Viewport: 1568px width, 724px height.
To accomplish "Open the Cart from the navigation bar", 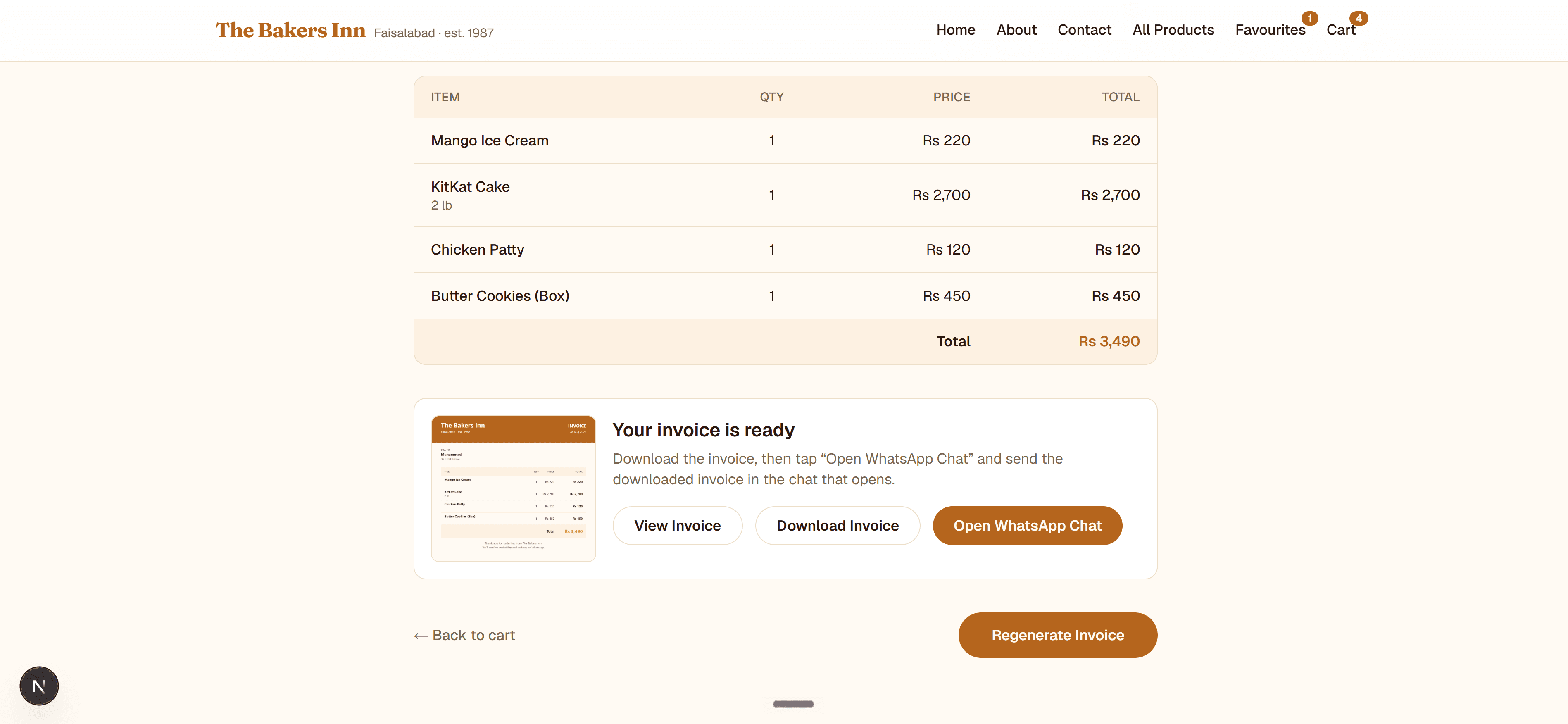I will (1341, 30).
